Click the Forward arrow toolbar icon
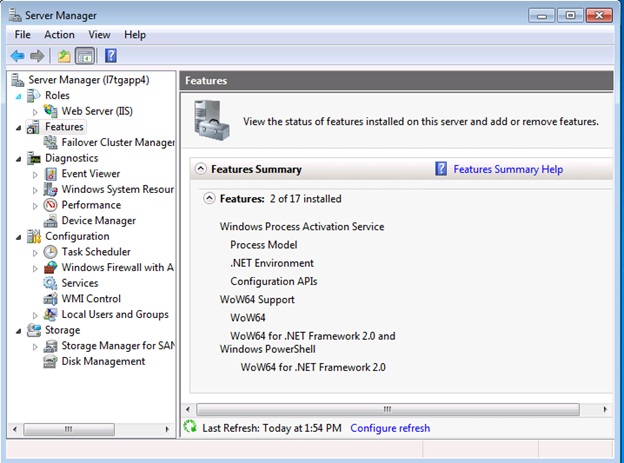The image size is (624, 463). click(x=37, y=56)
